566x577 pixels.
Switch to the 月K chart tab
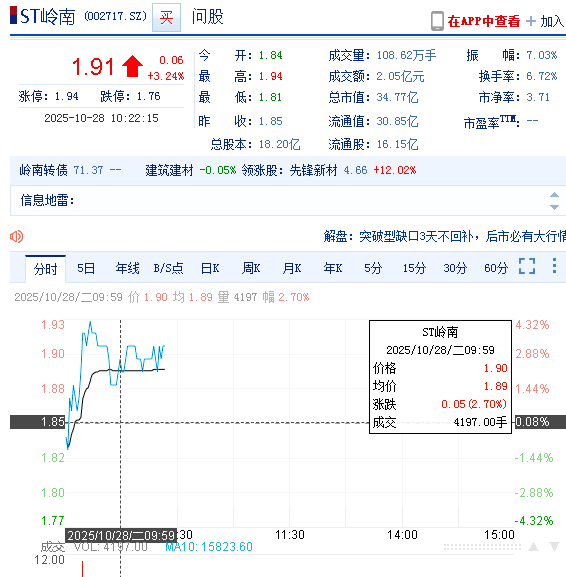point(292,268)
